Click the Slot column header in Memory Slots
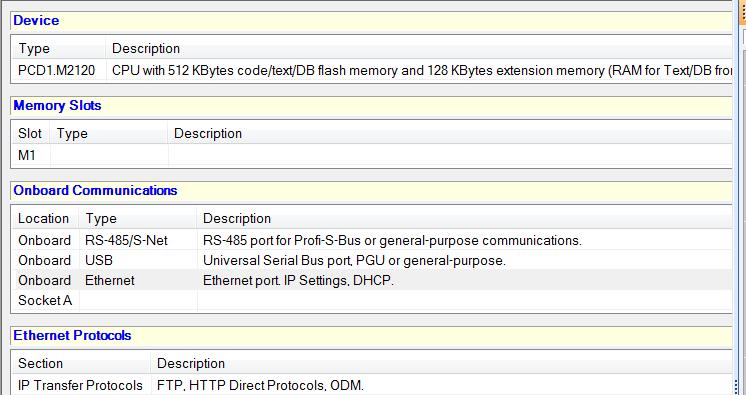This screenshot has width=746, height=395. click(31, 133)
